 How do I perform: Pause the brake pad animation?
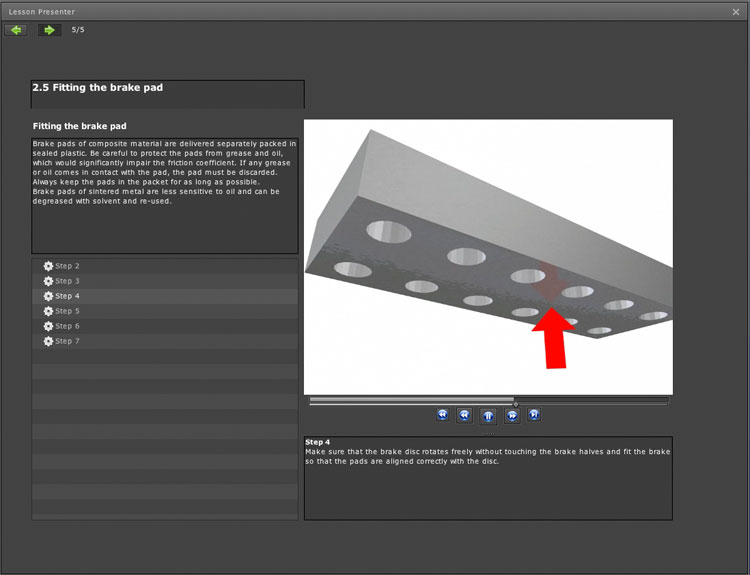[488, 415]
